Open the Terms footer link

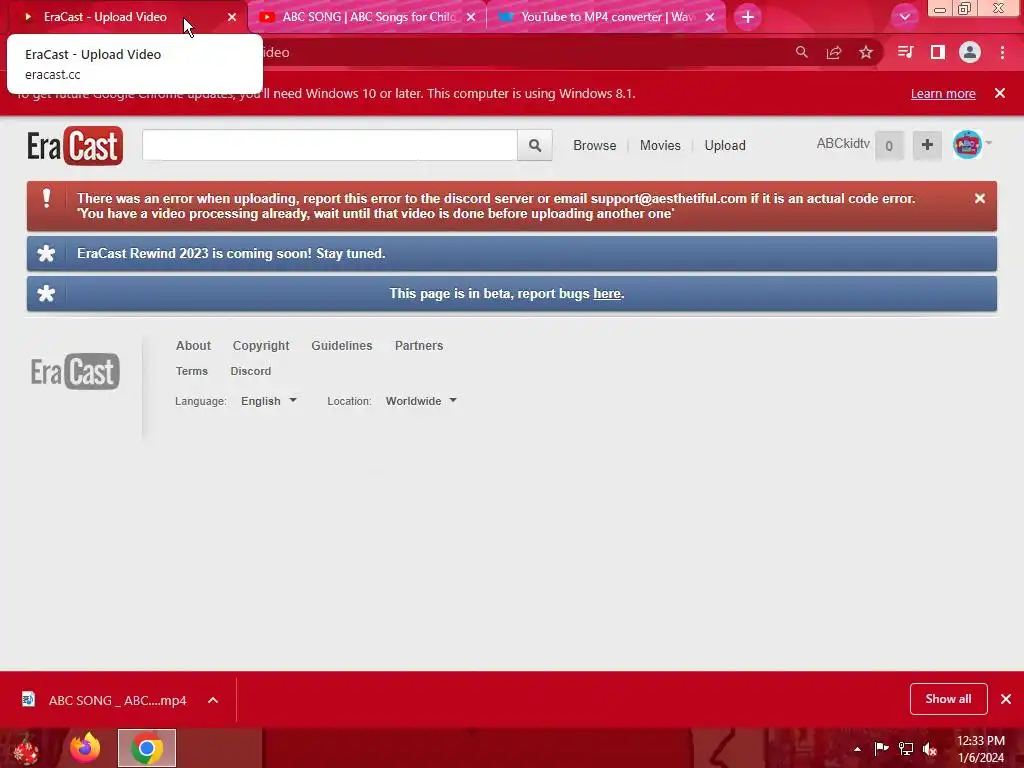(191, 371)
